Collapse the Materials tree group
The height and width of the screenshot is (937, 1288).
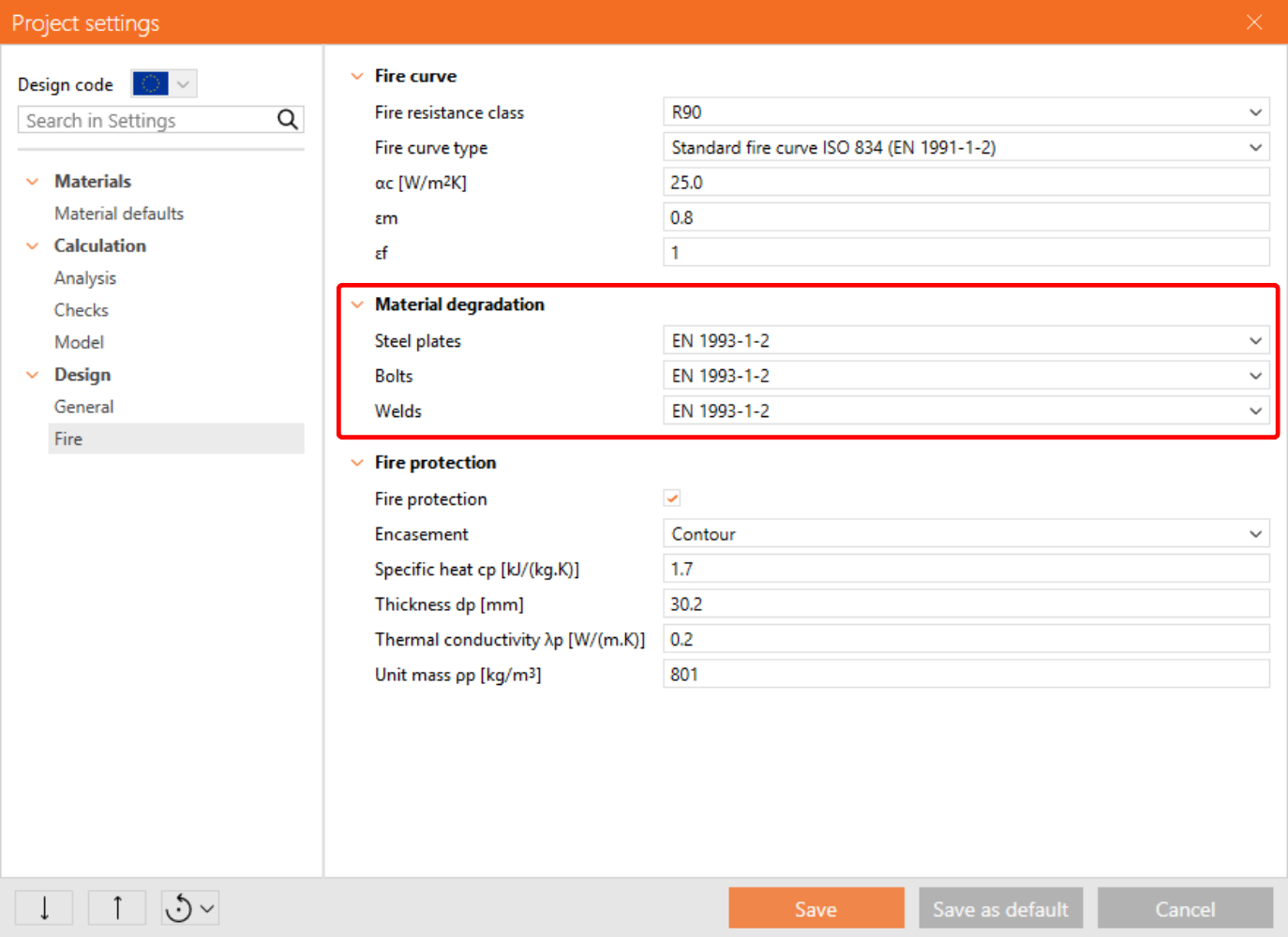coord(33,182)
